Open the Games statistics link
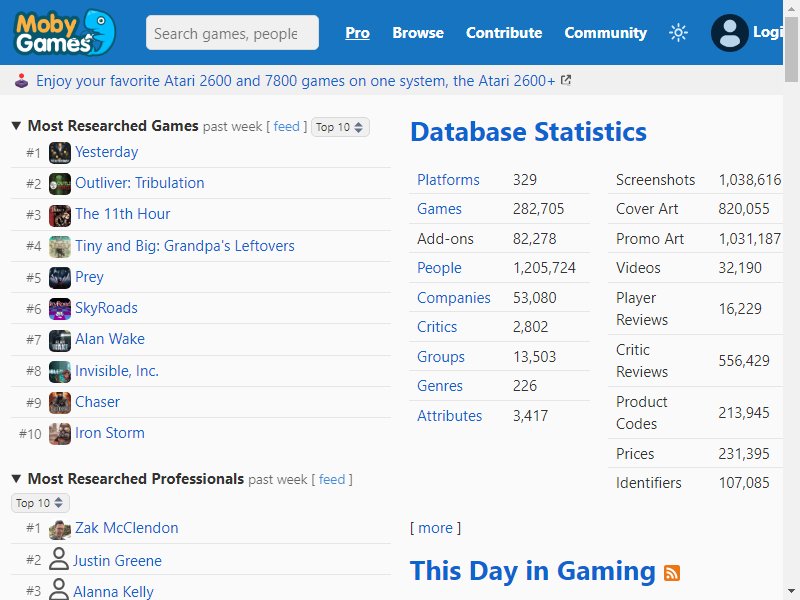Screen dimensions: 800x600 (439, 209)
